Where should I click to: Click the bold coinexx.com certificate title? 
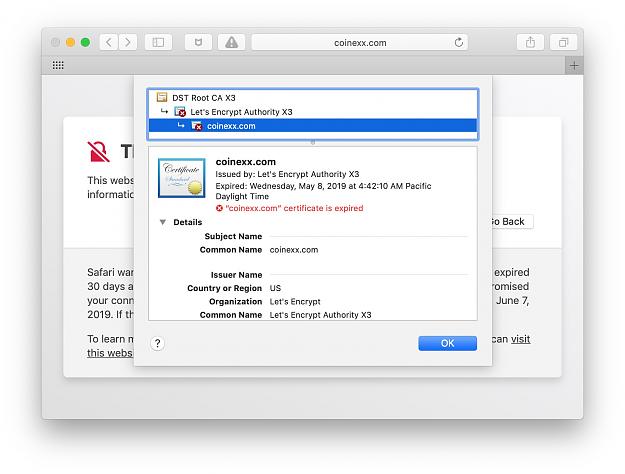point(246,162)
